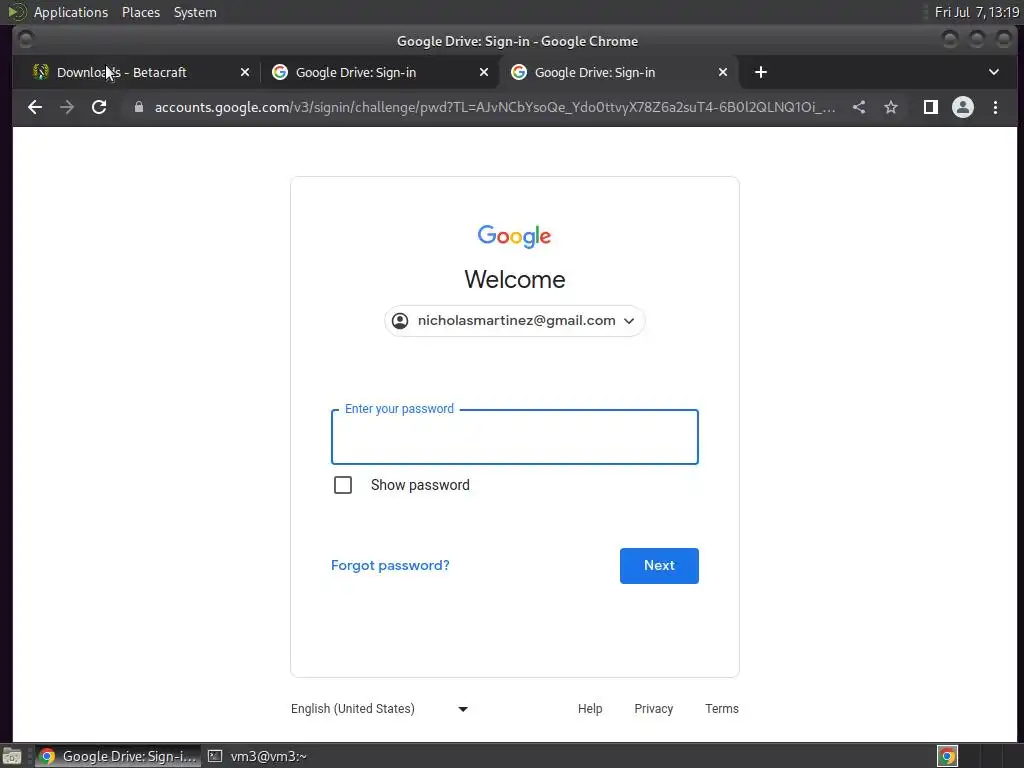The image size is (1024, 768).
Task: Click the Next button
Action: pyautogui.click(x=659, y=566)
